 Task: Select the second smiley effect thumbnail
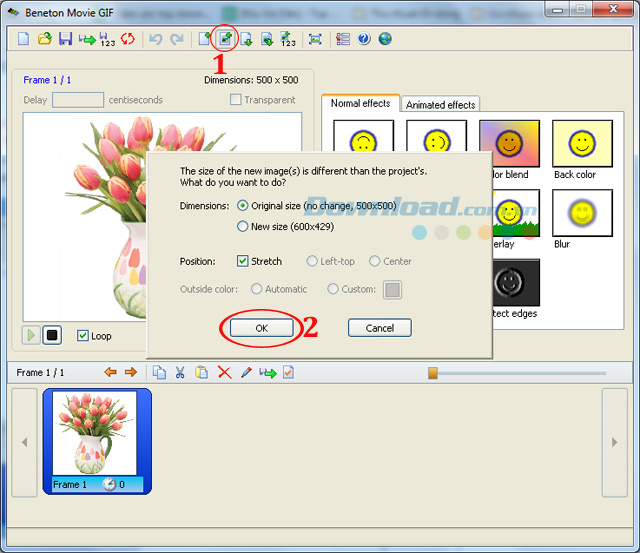(436, 135)
